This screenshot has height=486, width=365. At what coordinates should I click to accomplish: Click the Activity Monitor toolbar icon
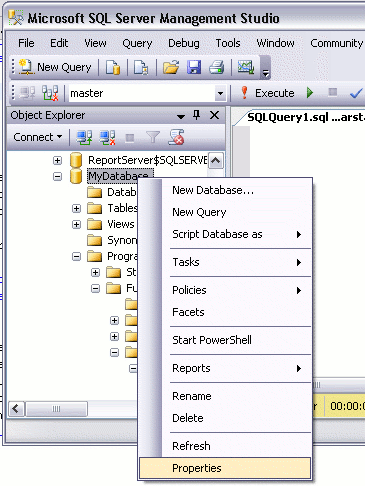coord(246,67)
